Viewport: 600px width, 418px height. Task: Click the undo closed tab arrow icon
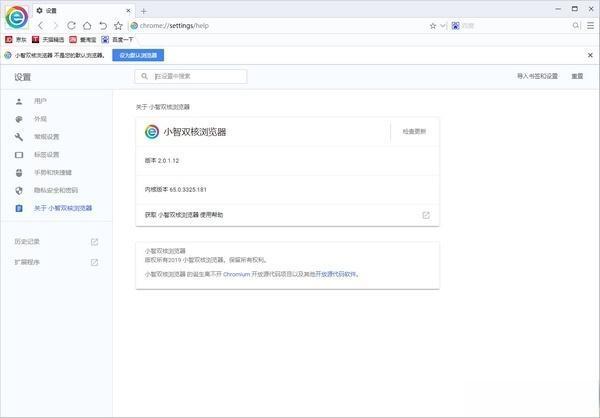103,26
